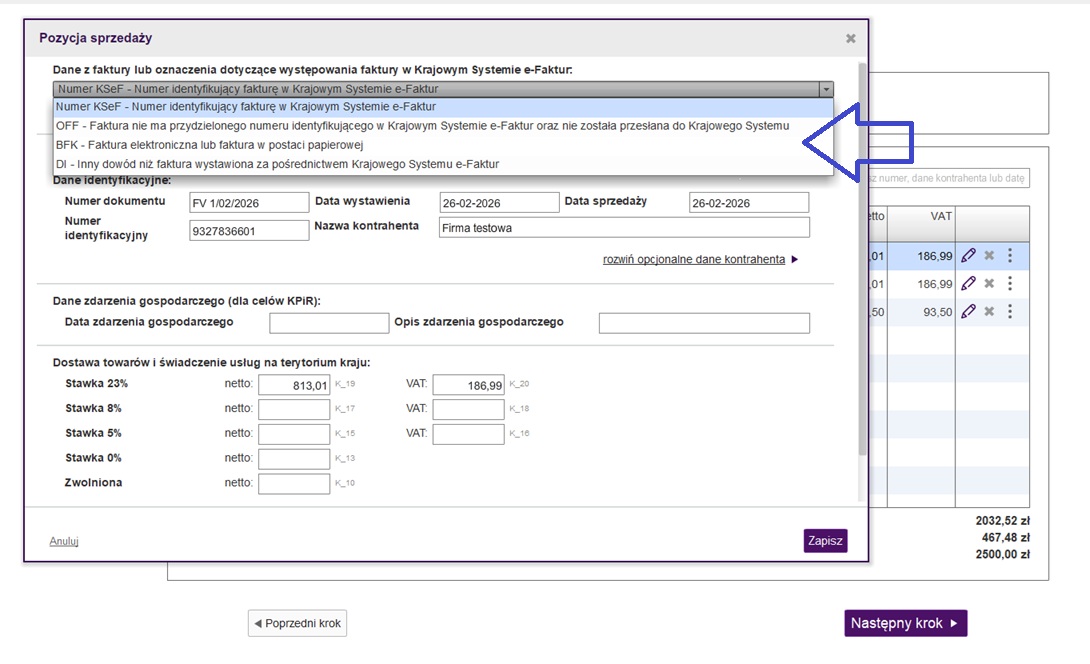Click edit pencil in highlighted first table row
The image size is (1090, 664).
point(967,255)
